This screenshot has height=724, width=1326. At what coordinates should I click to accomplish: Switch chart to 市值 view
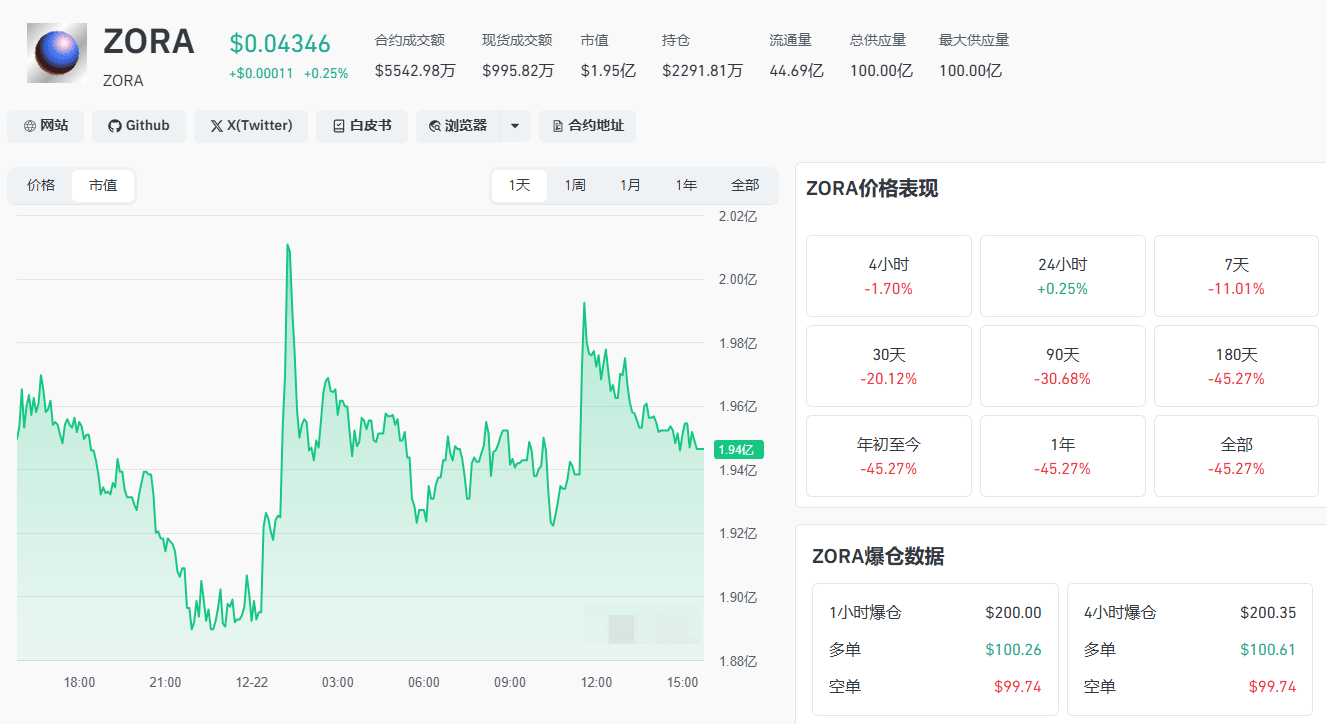coord(103,186)
